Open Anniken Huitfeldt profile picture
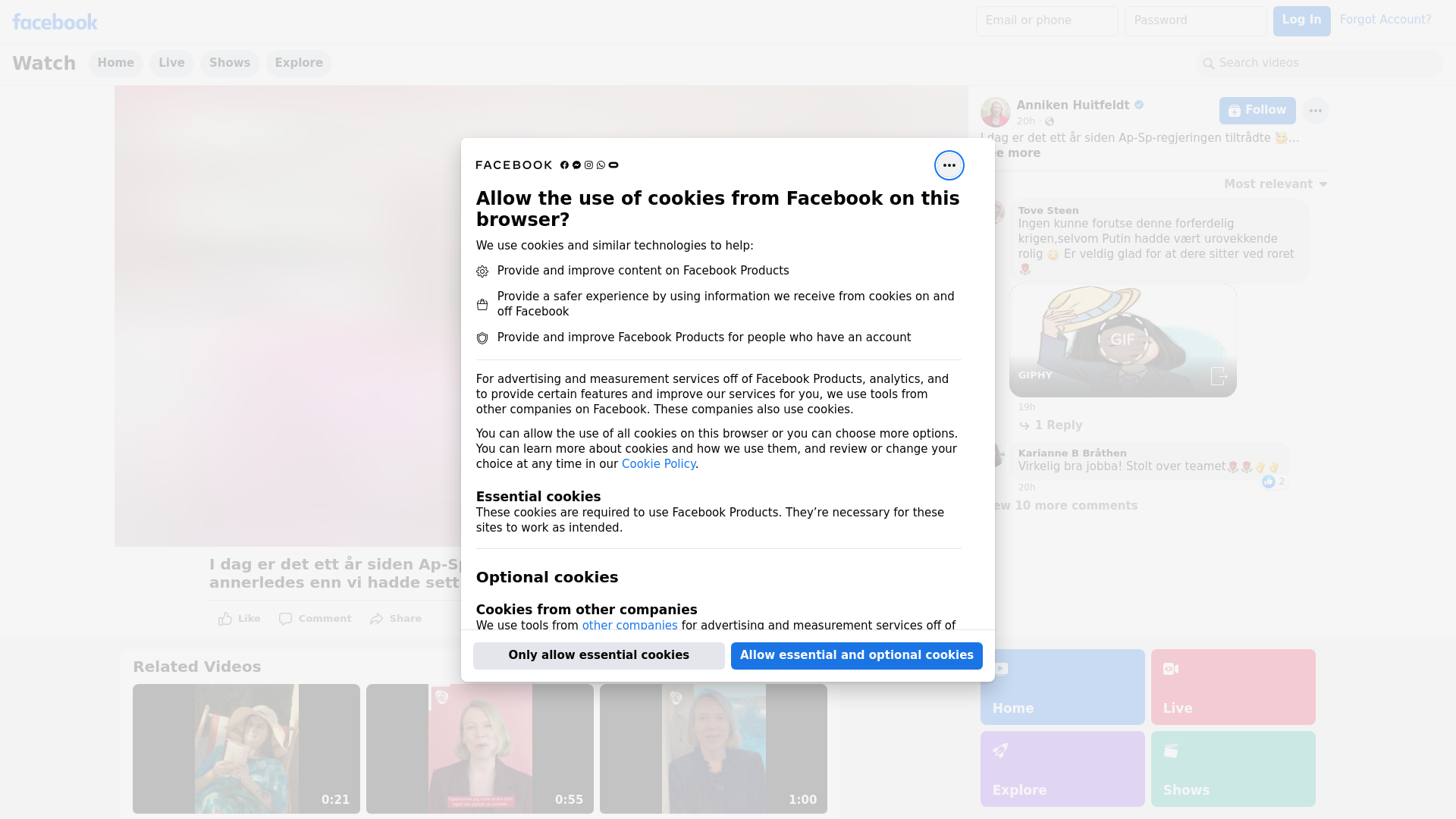Image resolution: width=1456 pixels, height=819 pixels. coord(995,112)
